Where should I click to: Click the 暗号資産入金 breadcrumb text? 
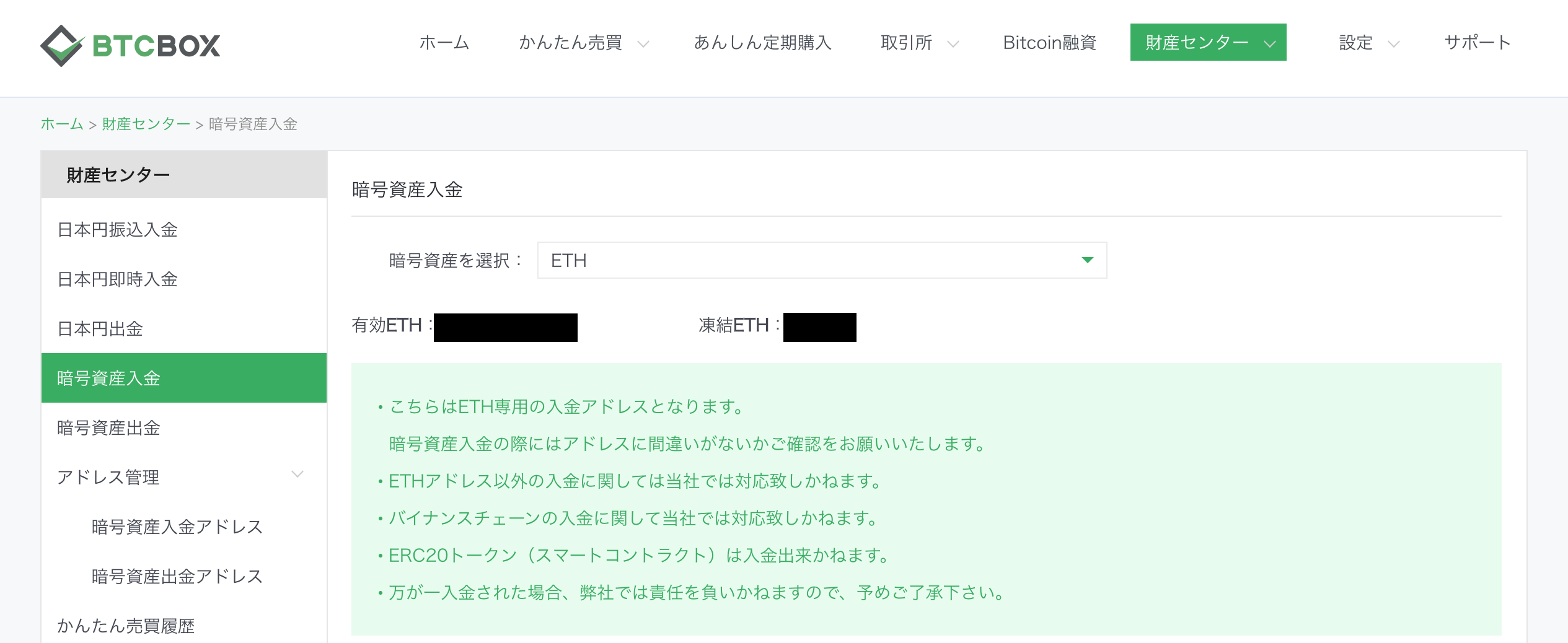pyautogui.click(x=253, y=124)
